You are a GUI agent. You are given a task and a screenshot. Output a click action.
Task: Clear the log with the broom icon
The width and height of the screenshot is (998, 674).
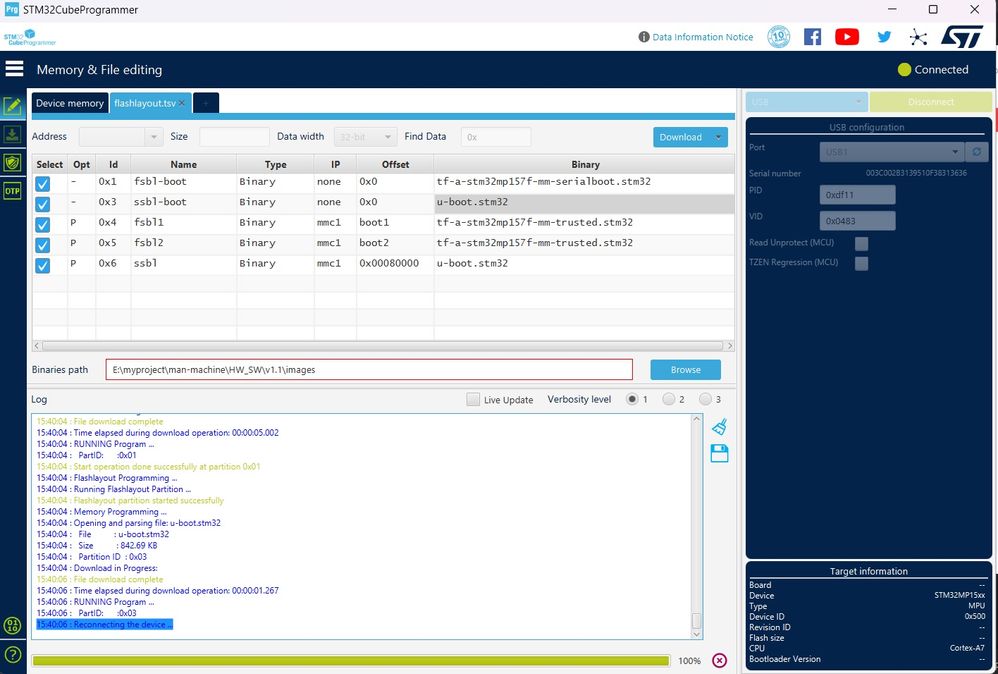719,427
